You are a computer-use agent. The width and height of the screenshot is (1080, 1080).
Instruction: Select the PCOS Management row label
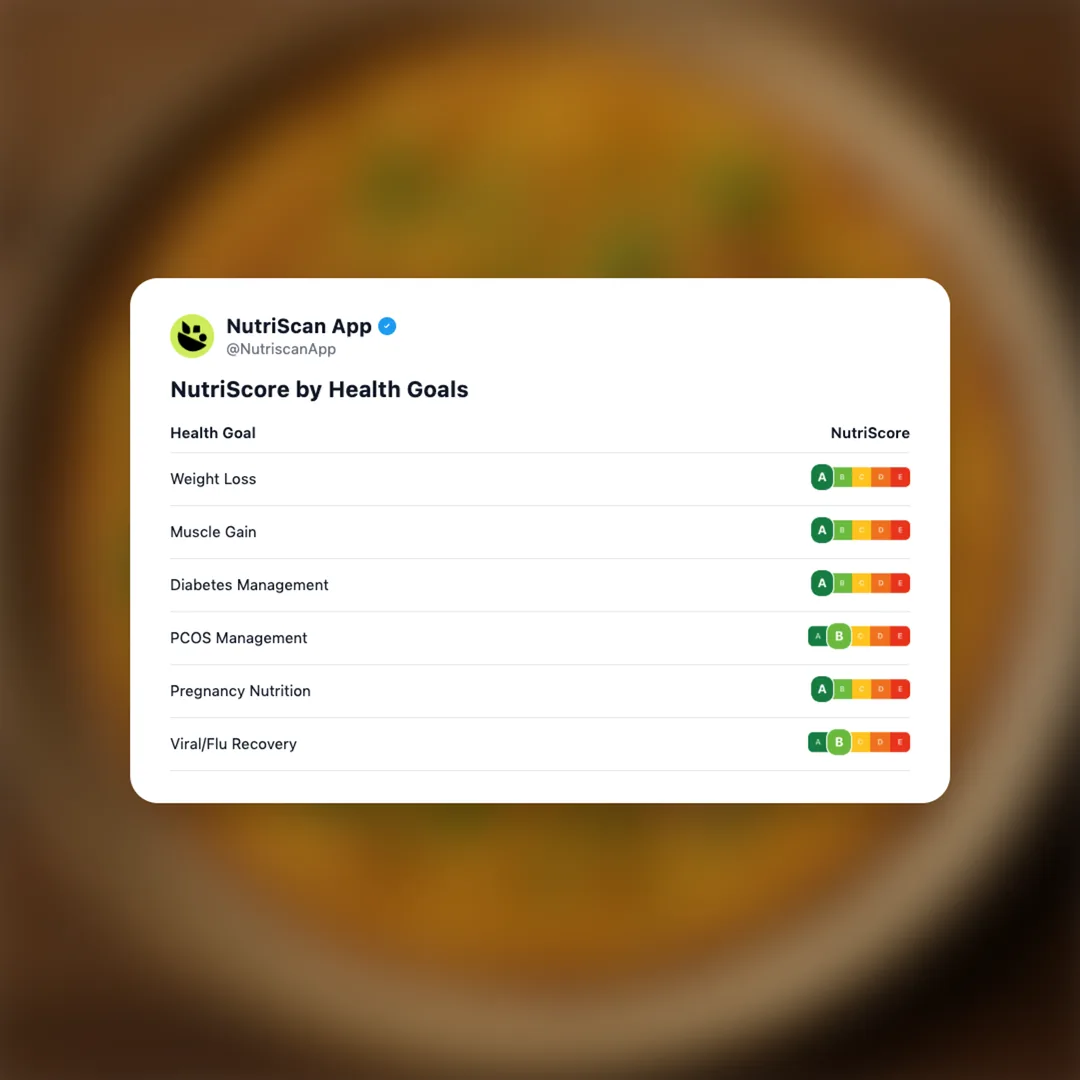(x=239, y=638)
